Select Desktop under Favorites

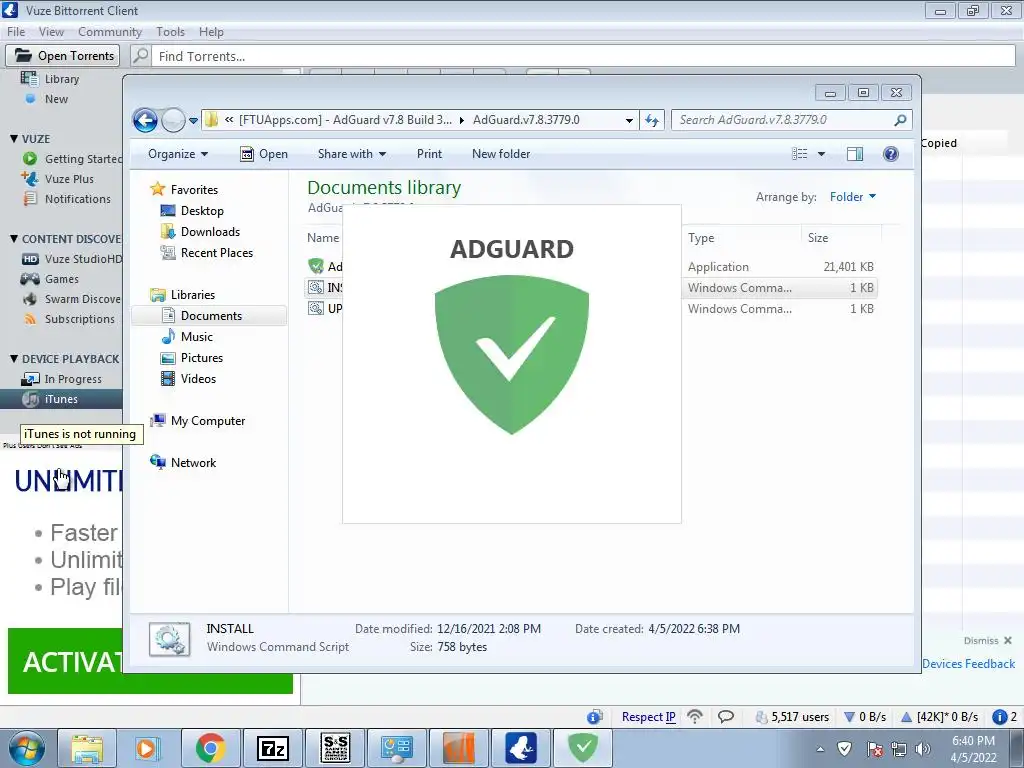pyautogui.click(x=193, y=211)
